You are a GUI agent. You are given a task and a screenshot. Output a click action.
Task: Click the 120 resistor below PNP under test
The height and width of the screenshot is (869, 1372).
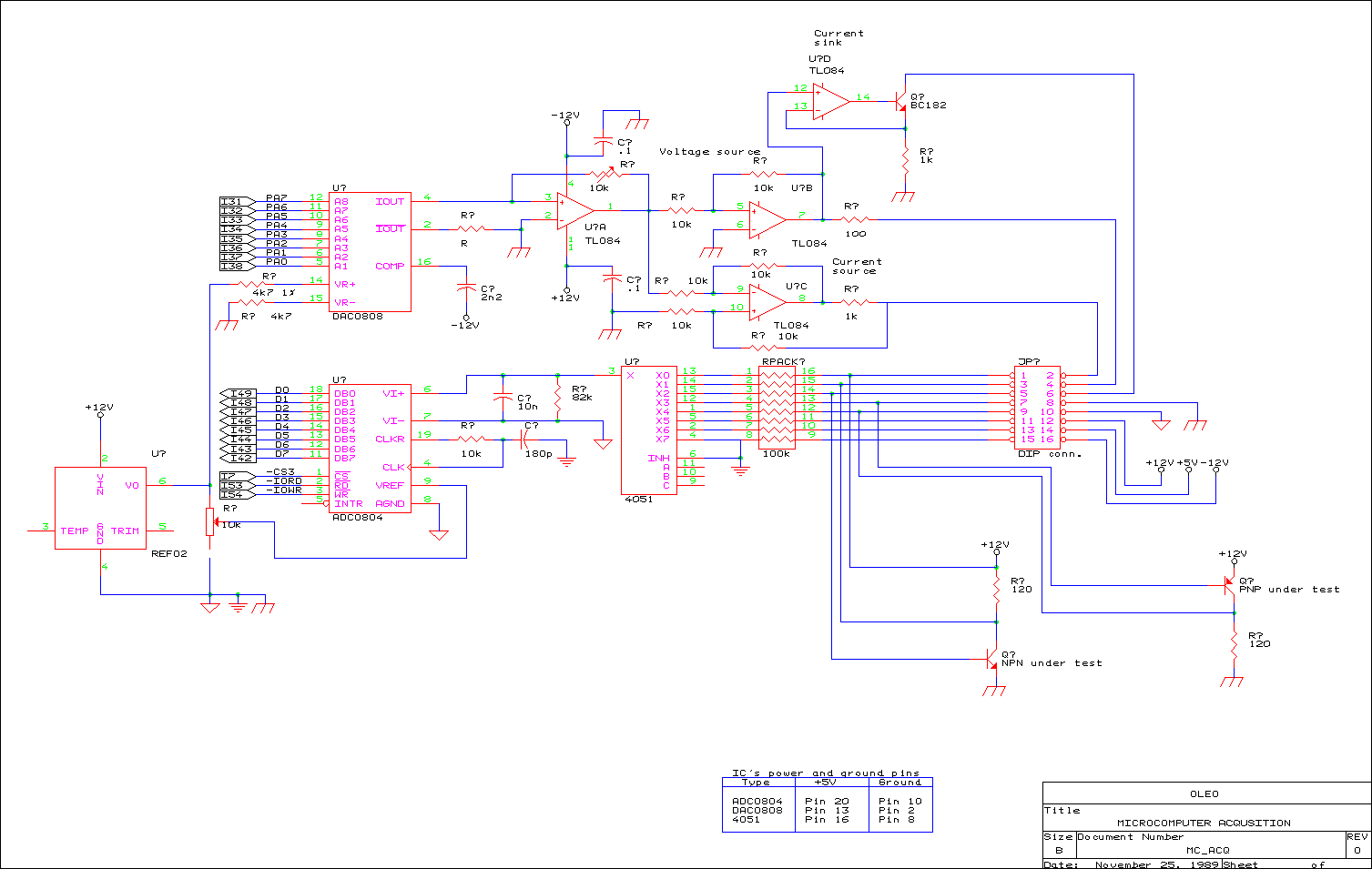click(x=1234, y=645)
